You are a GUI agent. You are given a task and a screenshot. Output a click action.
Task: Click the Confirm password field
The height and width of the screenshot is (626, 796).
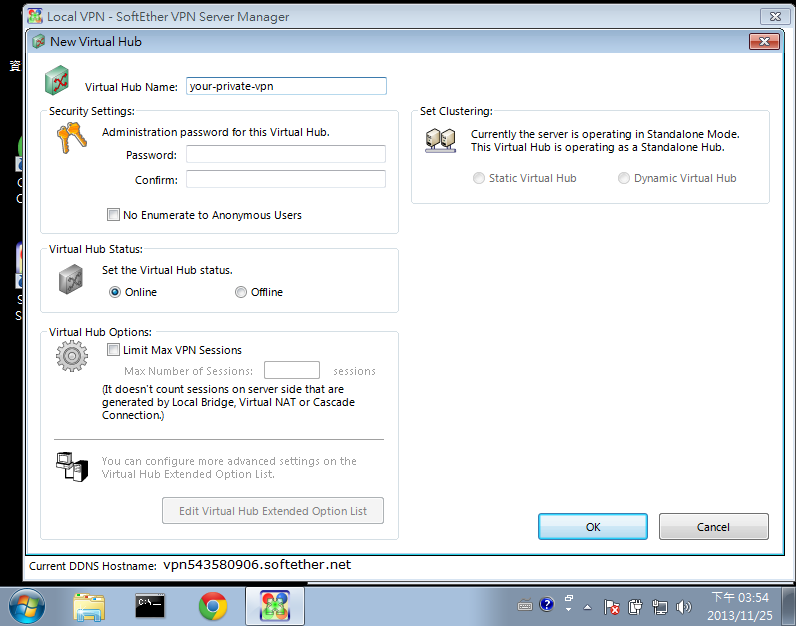[286, 179]
